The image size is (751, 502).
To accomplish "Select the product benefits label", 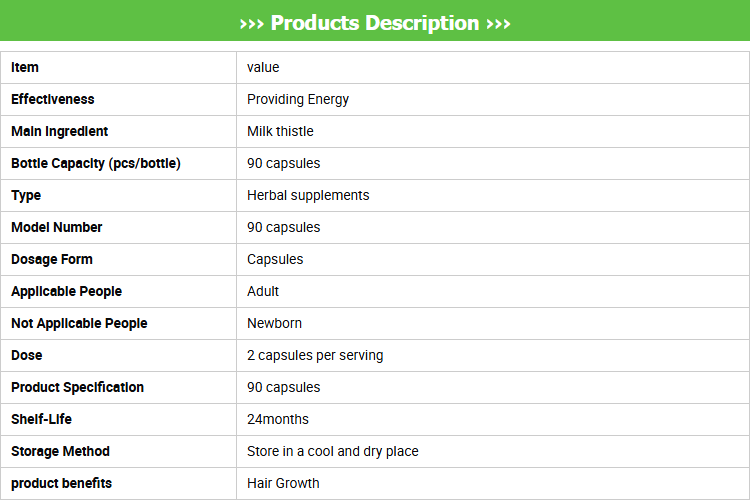I will coord(61,483).
